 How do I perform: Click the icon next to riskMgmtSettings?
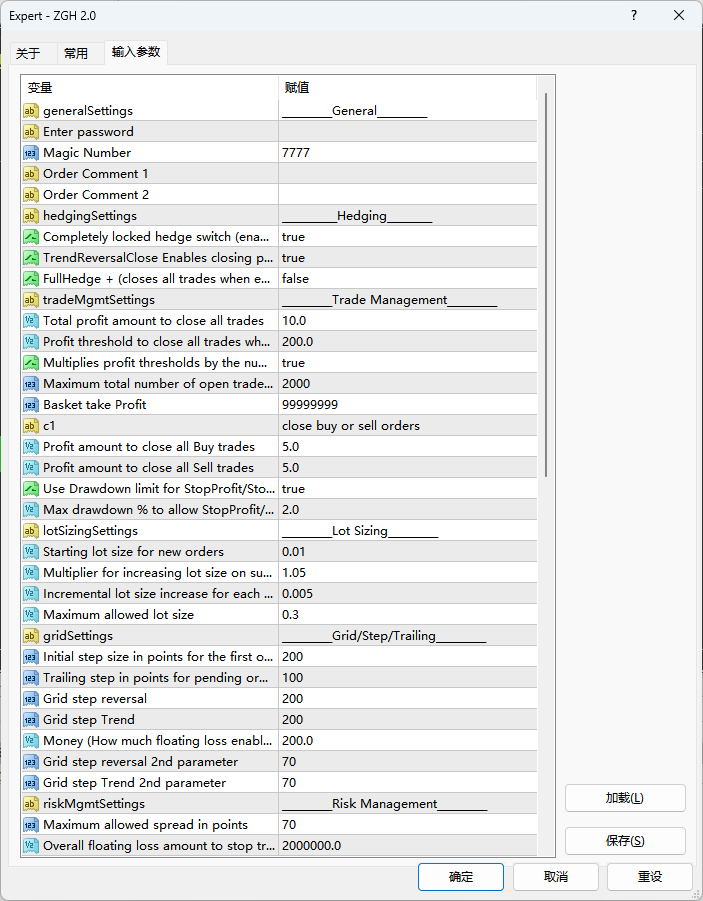[x=30, y=804]
